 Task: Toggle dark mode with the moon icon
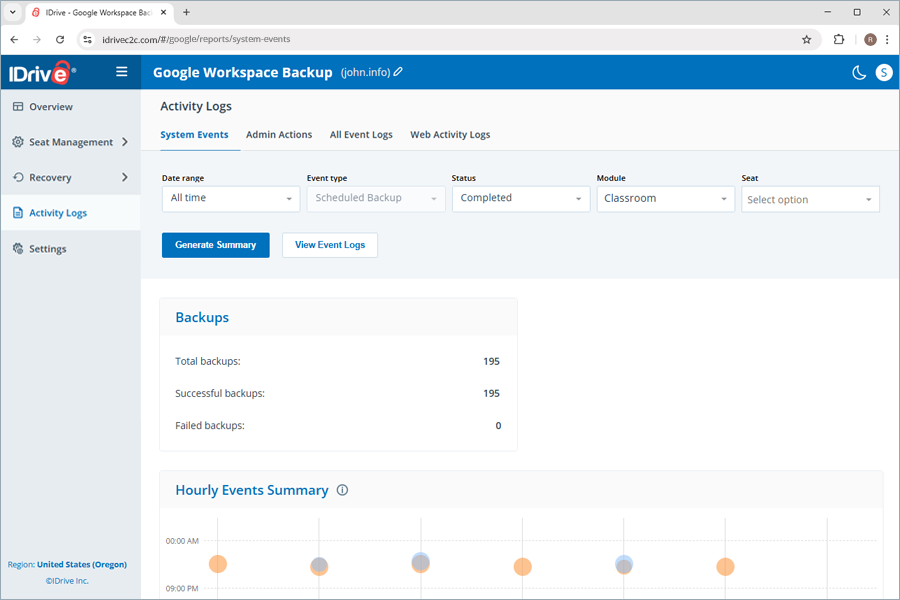point(858,72)
